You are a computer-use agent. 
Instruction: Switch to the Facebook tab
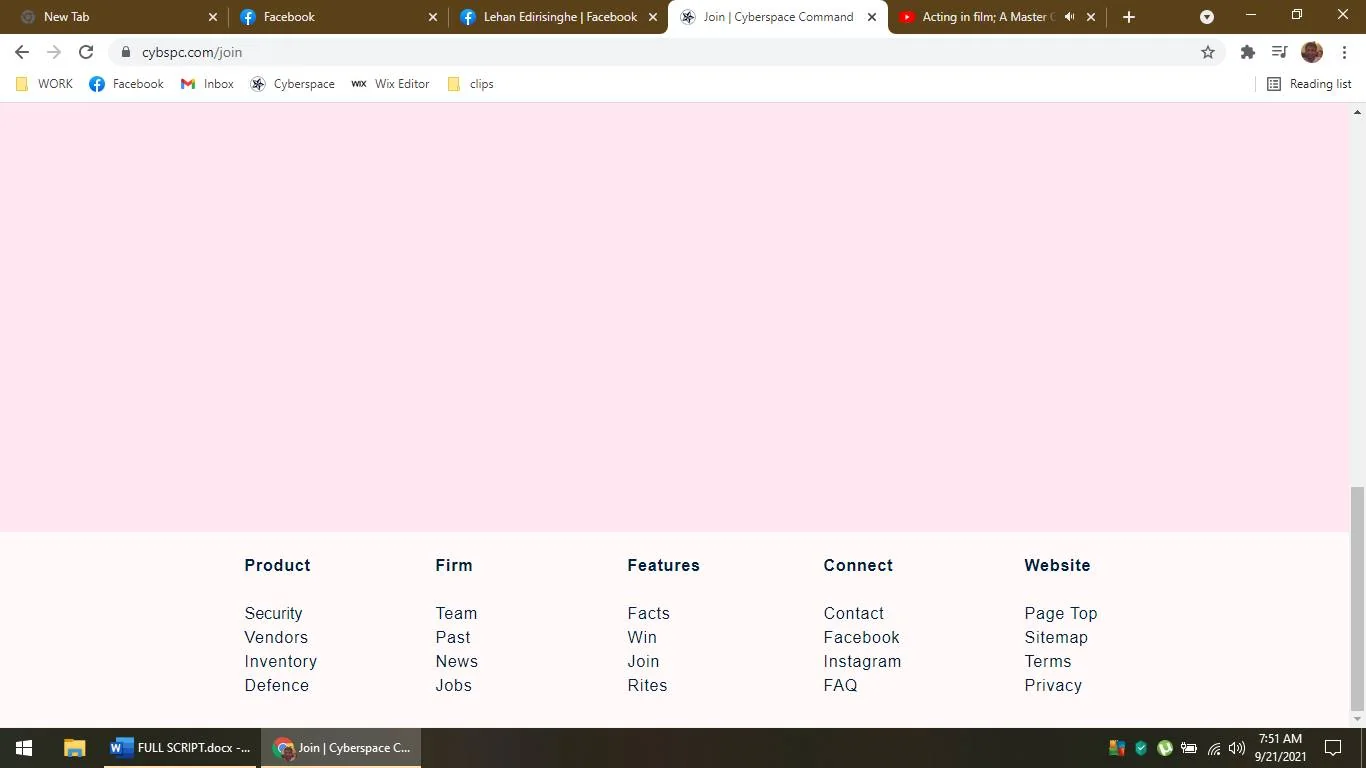(x=337, y=17)
